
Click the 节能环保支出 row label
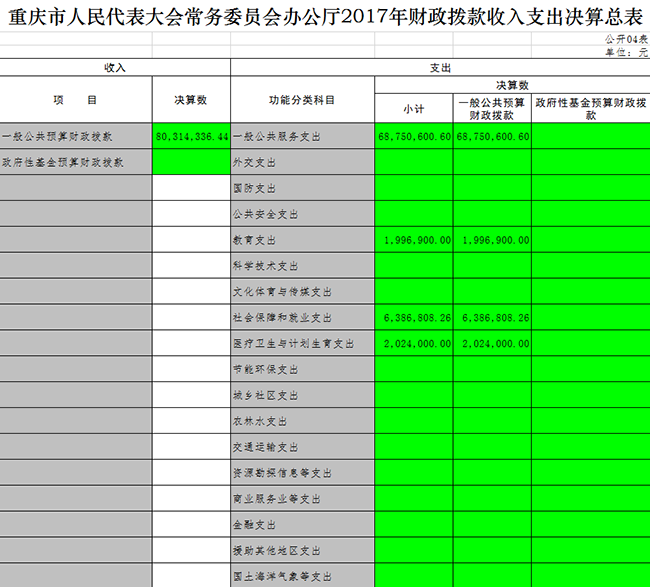tap(302, 370)
